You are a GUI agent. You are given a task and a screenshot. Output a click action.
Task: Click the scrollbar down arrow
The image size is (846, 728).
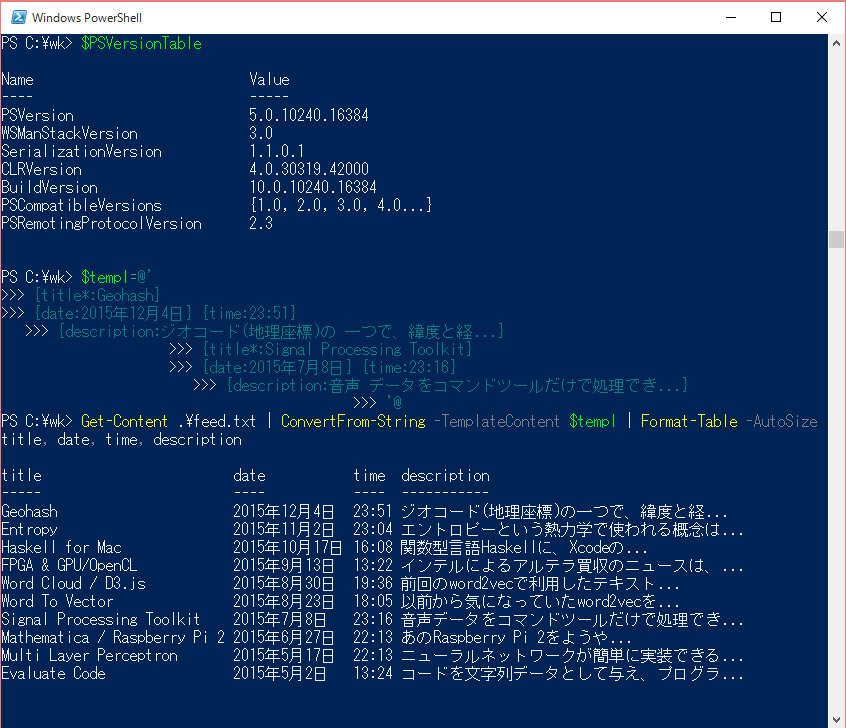837,718
